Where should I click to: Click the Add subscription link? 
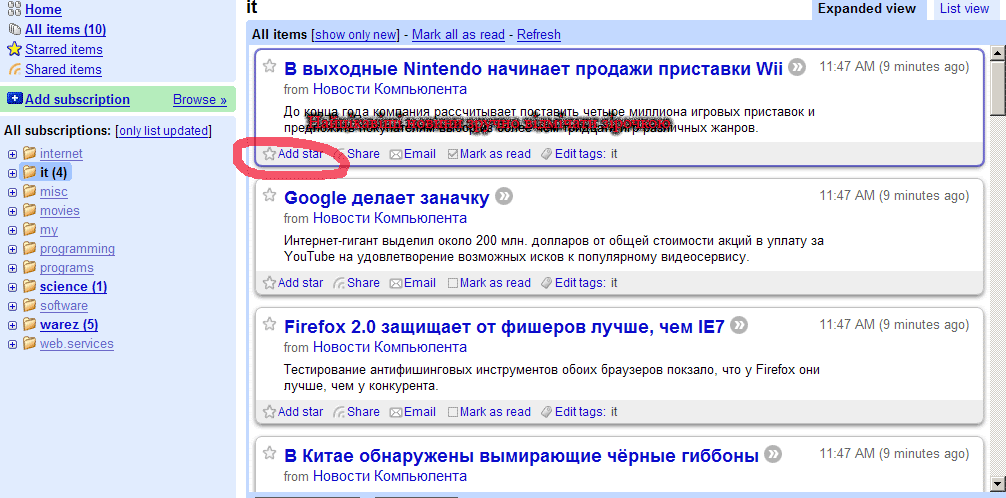(x=77, y=99)
